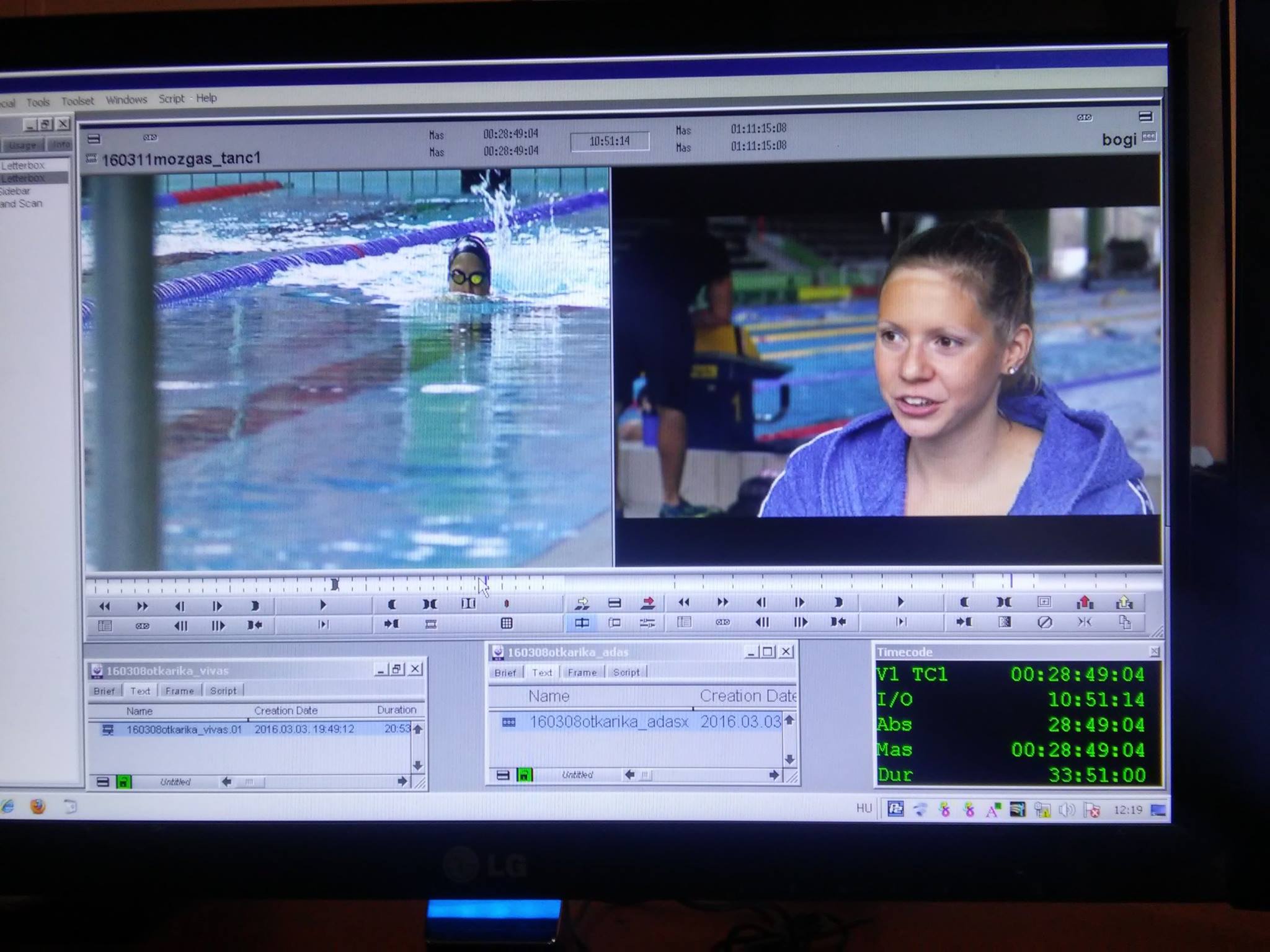Click the center duration field 10:51:14
Viewport: 1270px width, 952px height.
click(x=610, y=141)
